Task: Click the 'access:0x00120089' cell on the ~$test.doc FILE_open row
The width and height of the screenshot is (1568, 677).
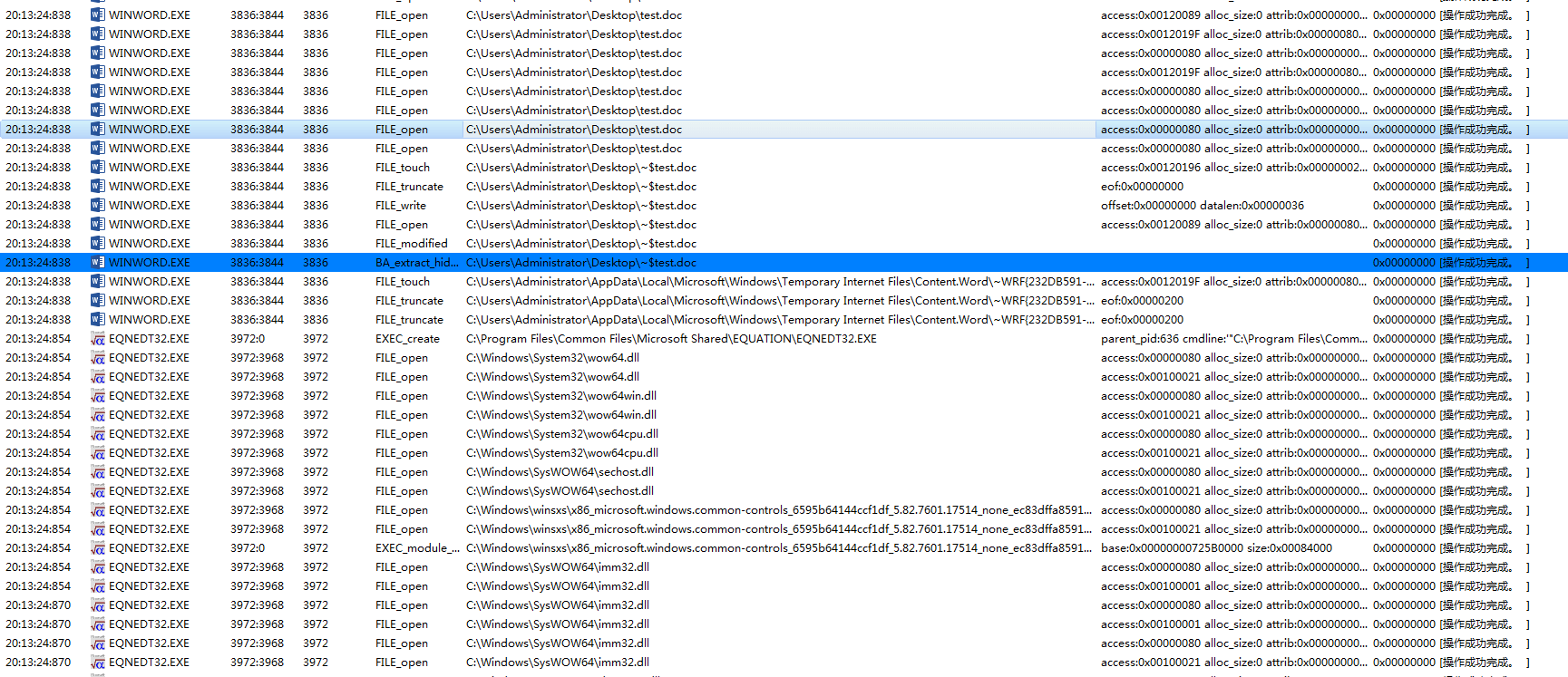Action: (x=1233, y=224)
